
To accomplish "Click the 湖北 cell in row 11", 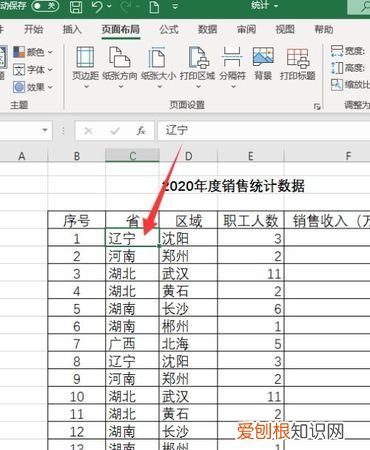I will pos(132,414).
